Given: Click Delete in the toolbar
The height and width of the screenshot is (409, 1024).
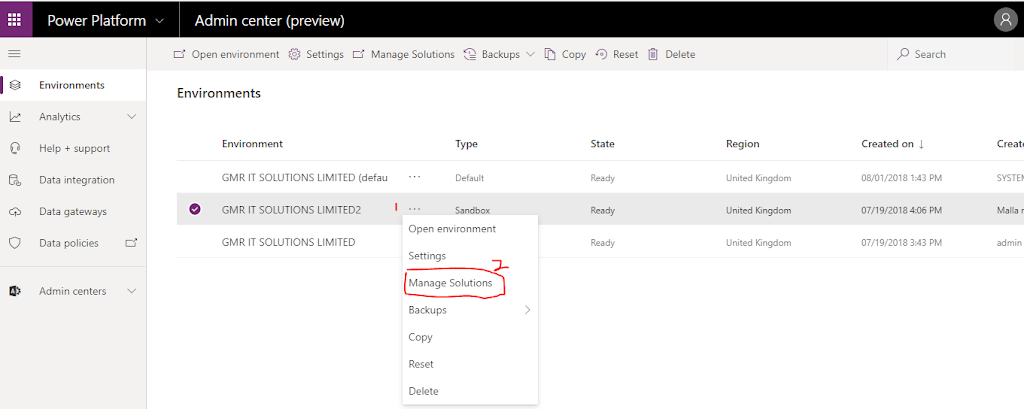Looking at the screenshot, I should click(671, 54).
